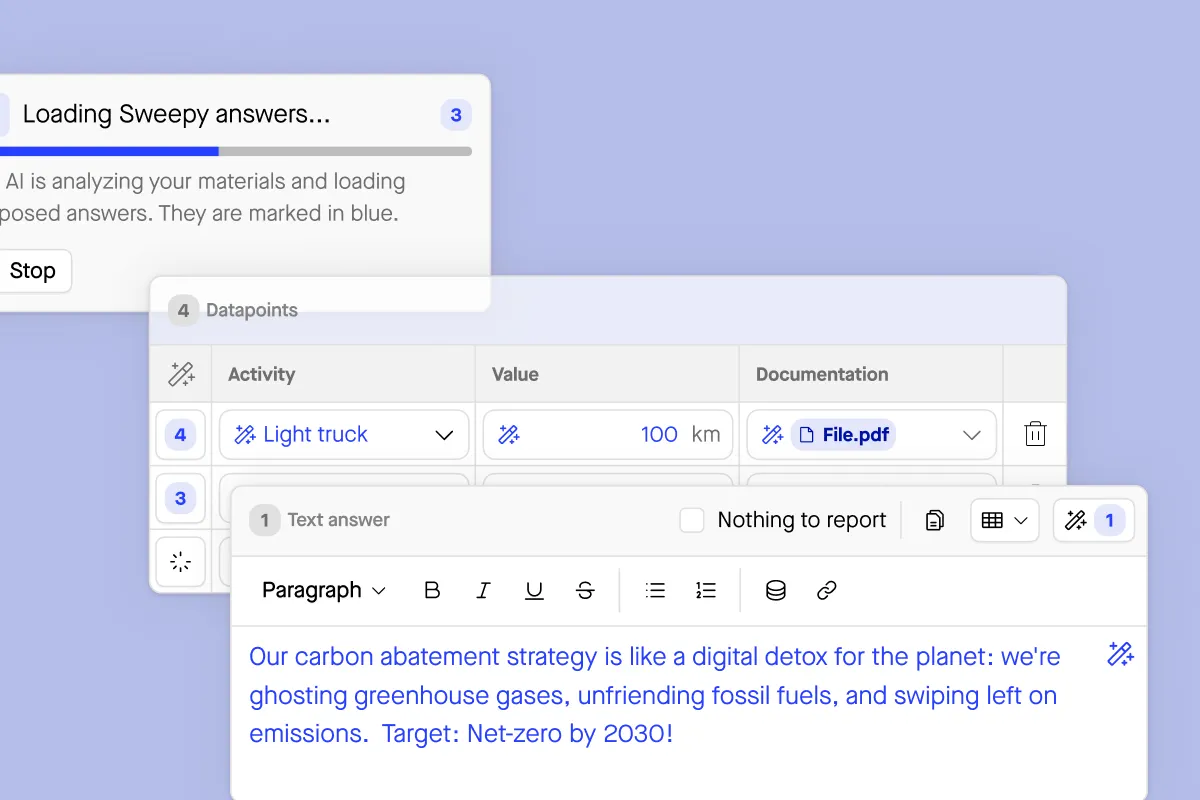This screenshot has width=1200, height=800.
Task: Check the Nothing to report checkbox
Action: pos(692,520)
